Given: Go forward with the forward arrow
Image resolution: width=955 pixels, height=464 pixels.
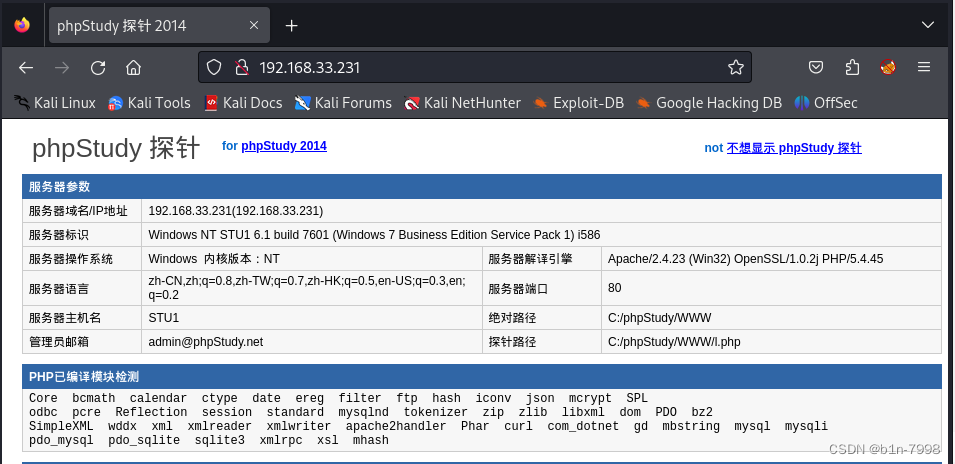Looking at the screenshot, I should pyautogui.click(x=62, y=67).
